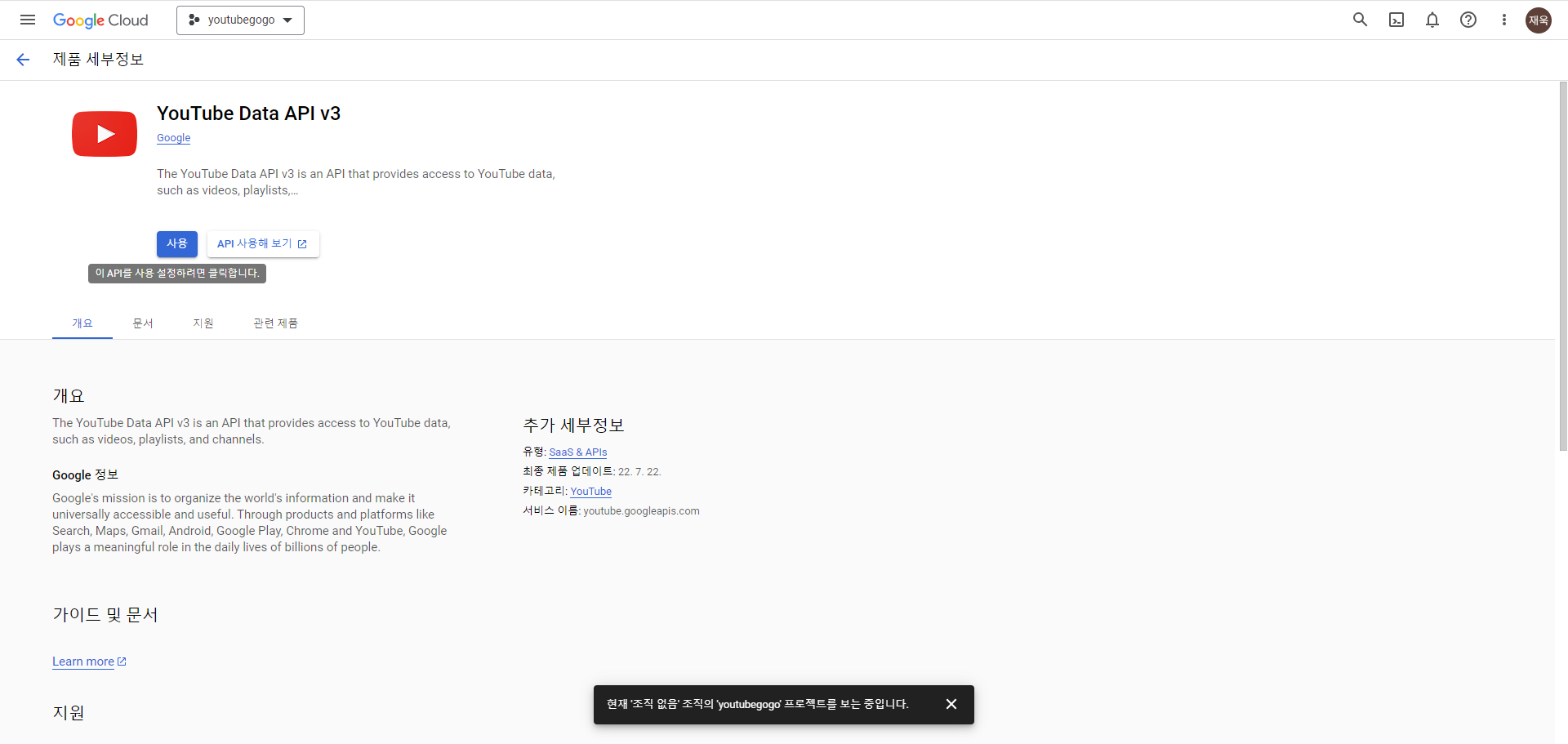Open the help question mark icon
The height and width of the screenshot is (744, 1568).
[1468, 20]
